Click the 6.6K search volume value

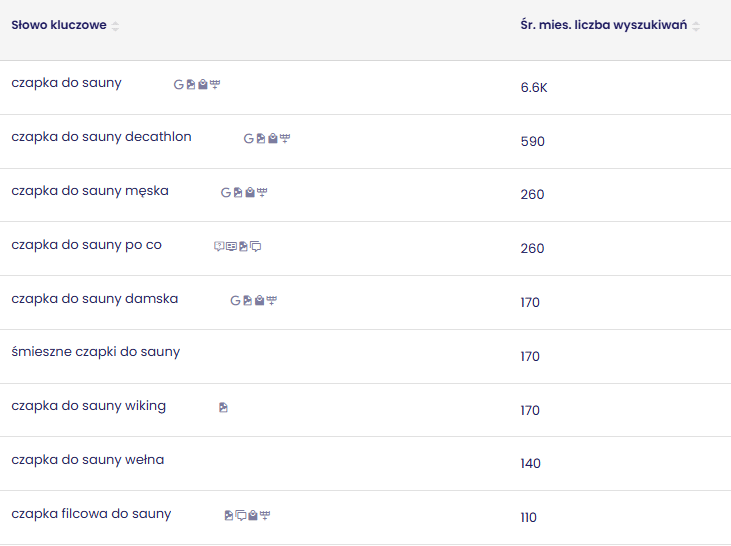534,88
